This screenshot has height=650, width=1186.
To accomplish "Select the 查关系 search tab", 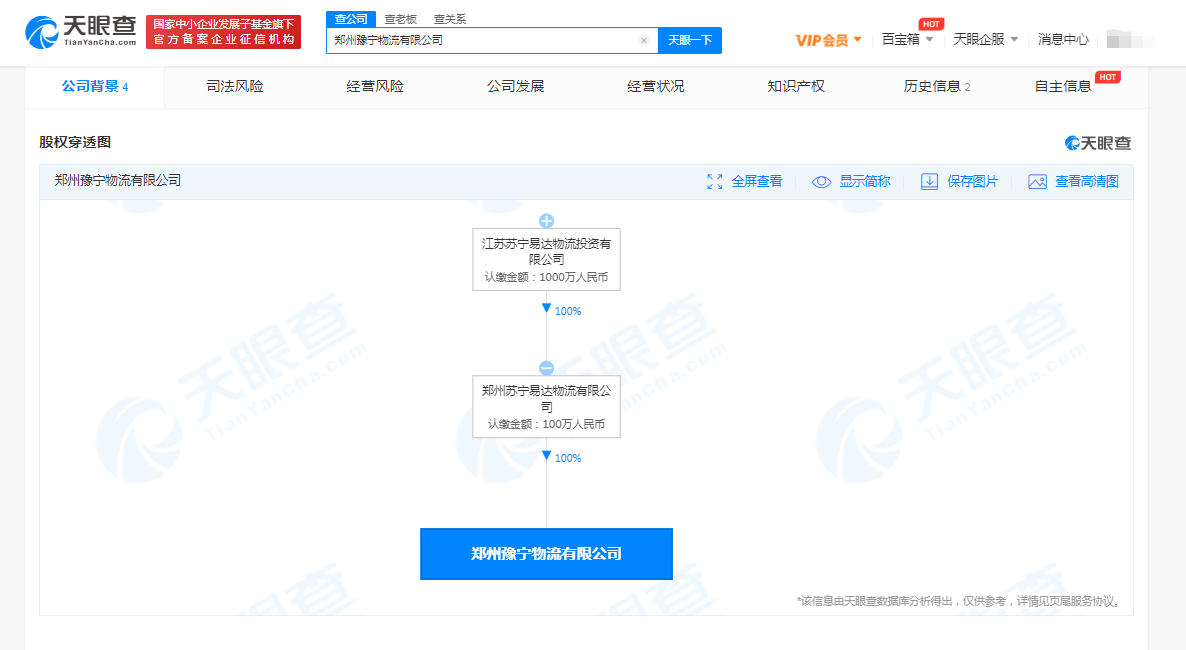I will point(450,19).
